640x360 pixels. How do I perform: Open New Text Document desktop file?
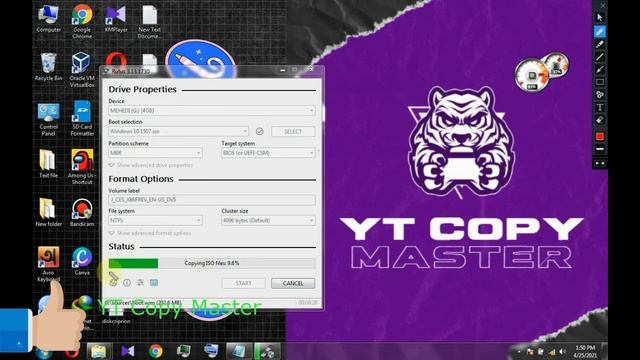click(149, 22)
